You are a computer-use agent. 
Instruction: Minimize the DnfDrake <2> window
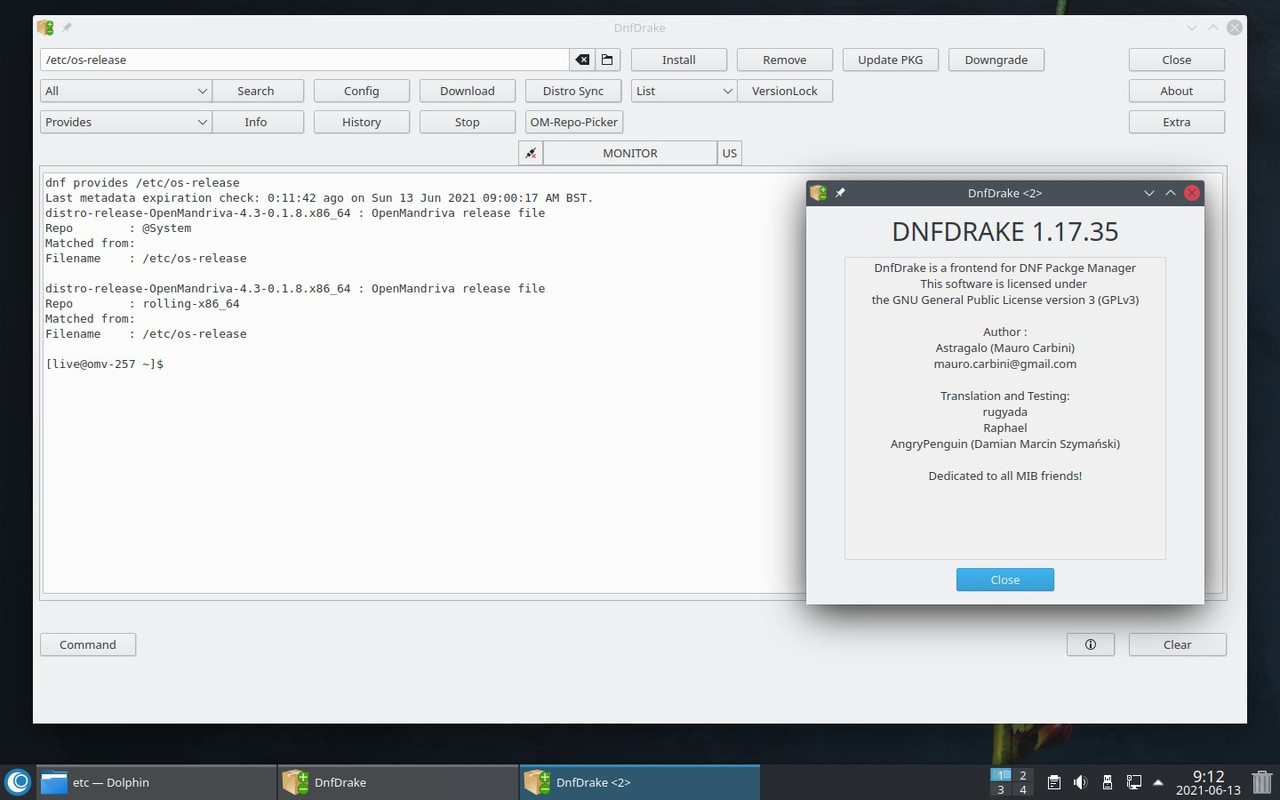pos(1149,193)
